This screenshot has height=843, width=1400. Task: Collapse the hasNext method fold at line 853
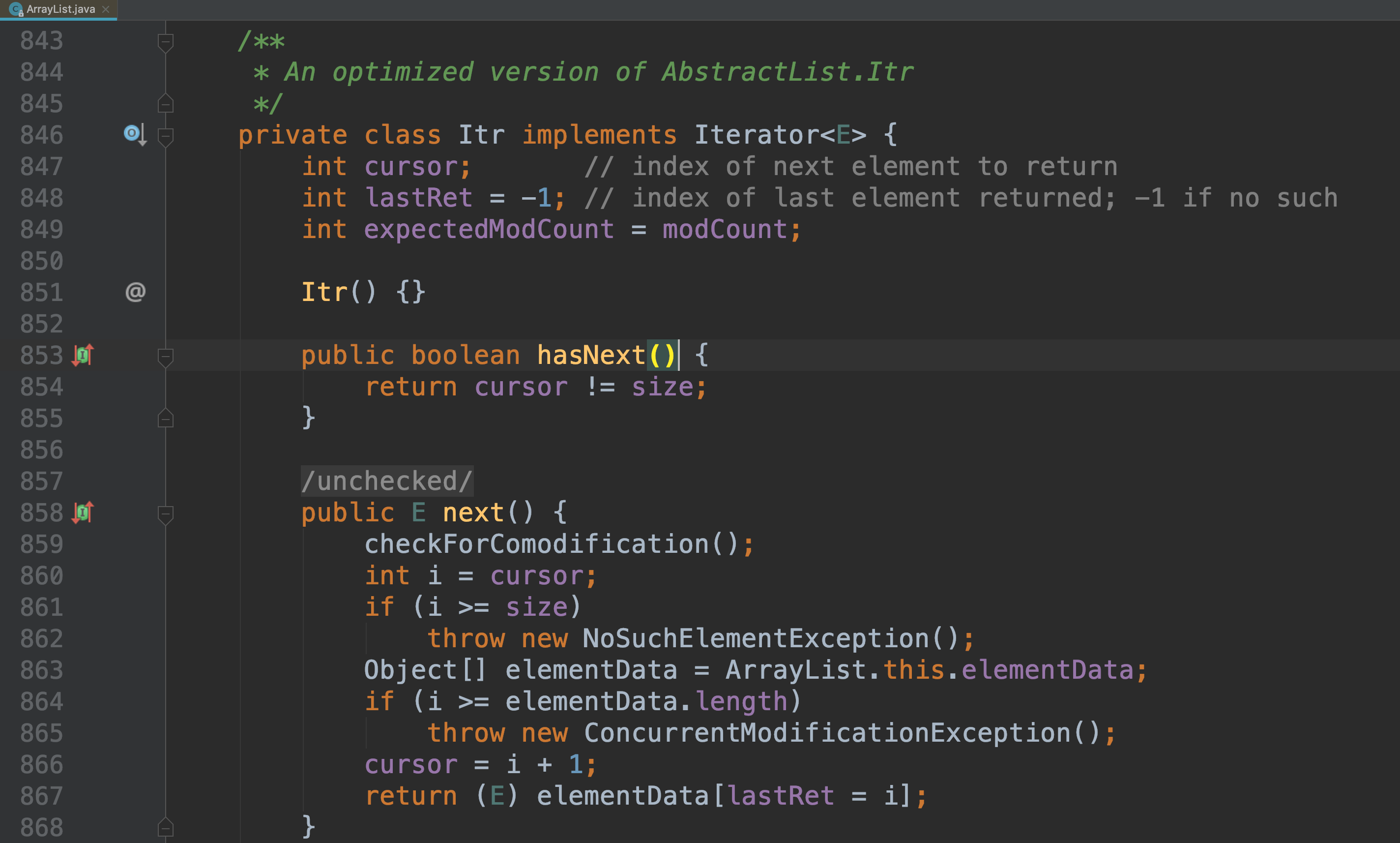(165, 356)
